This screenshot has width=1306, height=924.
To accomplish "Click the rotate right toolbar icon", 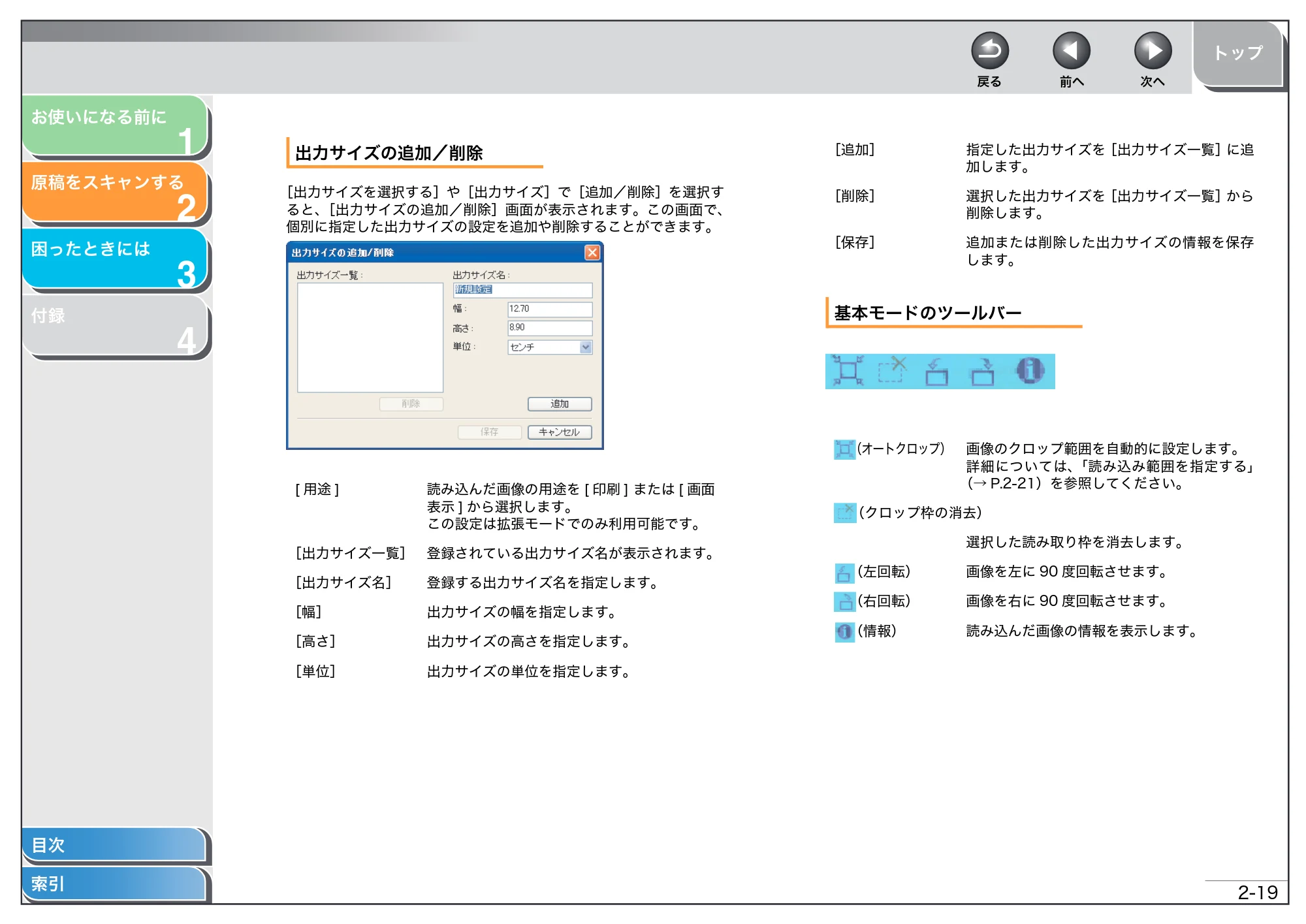I will point(982,371).
